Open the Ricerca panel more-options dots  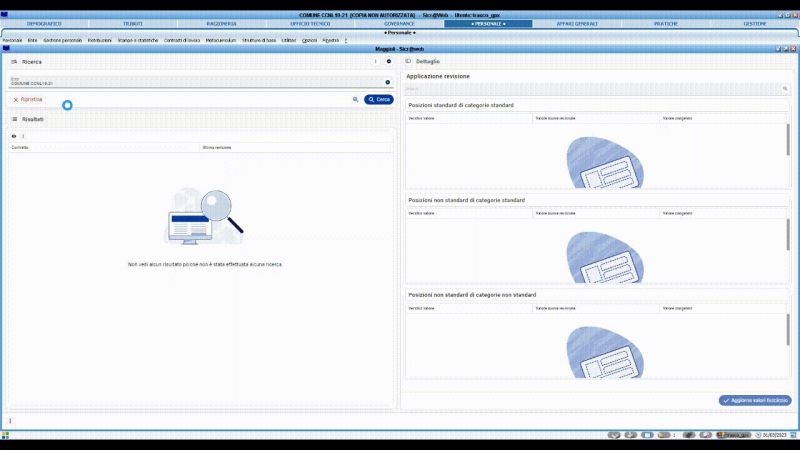[376, 61]
